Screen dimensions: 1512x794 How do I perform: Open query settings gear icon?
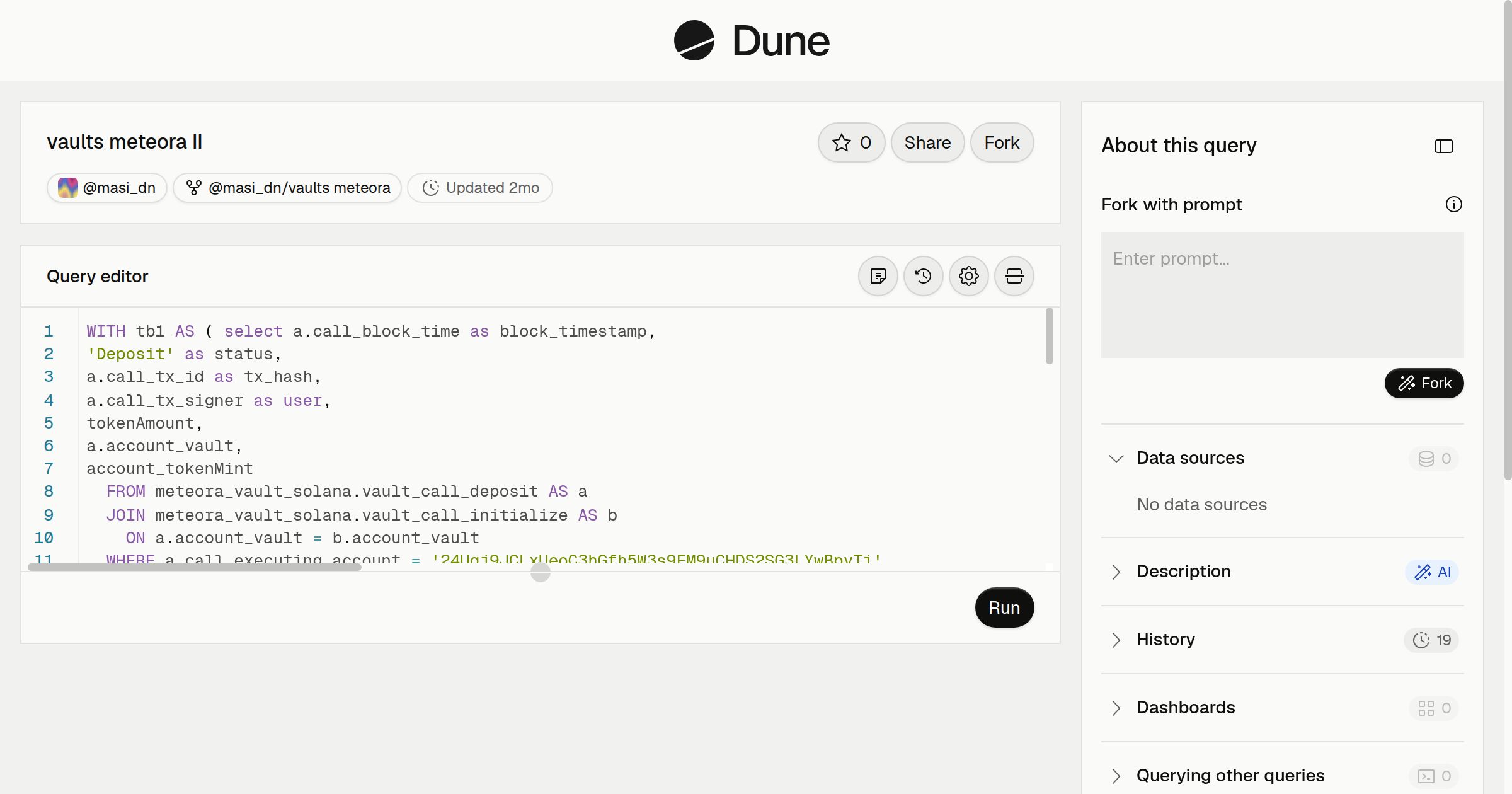pos(969,276)
